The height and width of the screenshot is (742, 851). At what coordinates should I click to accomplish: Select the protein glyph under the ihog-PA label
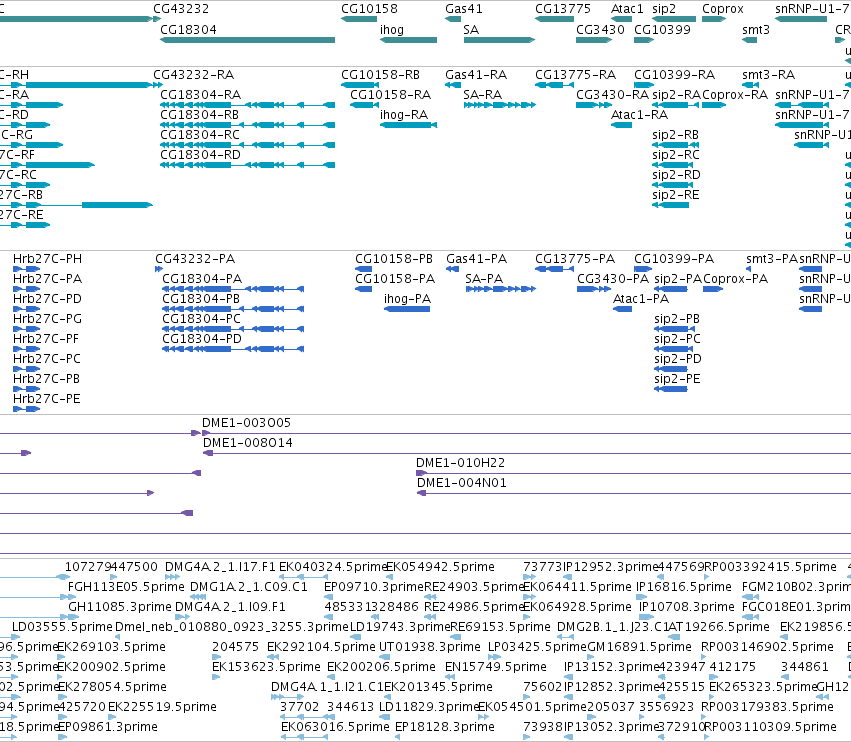pyautogui.click(x=407, y=309)
